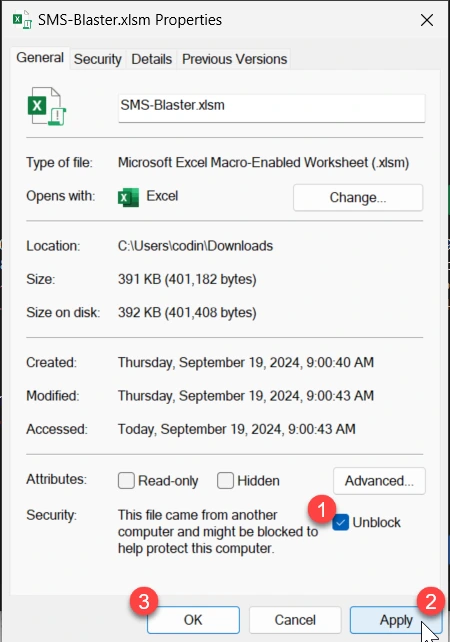The width and height of the screenshot is (450, 642).
Task: Click the Location: label
Action: (x=53, y=246)
